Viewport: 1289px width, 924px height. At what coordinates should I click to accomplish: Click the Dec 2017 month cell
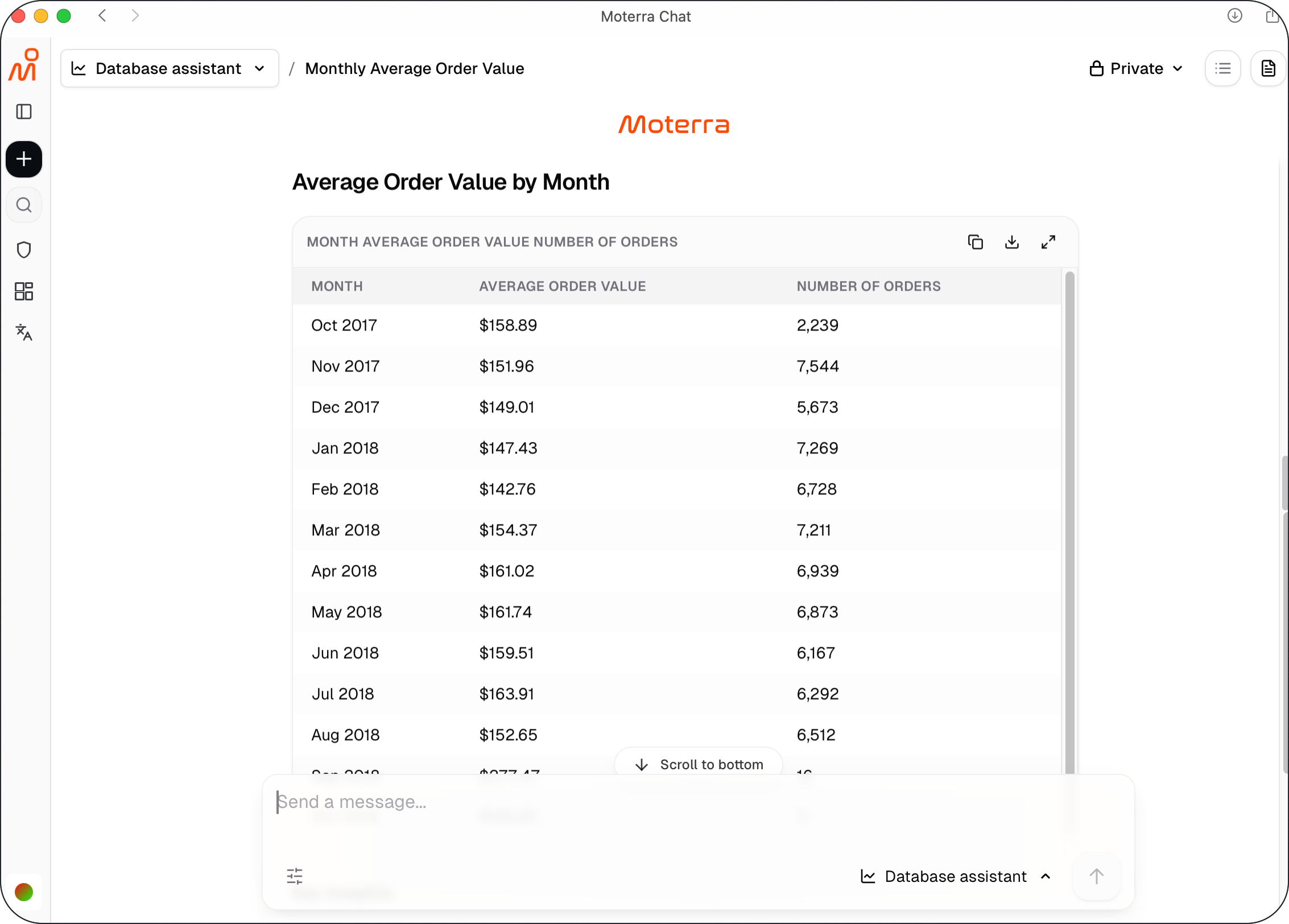[345, 407]
